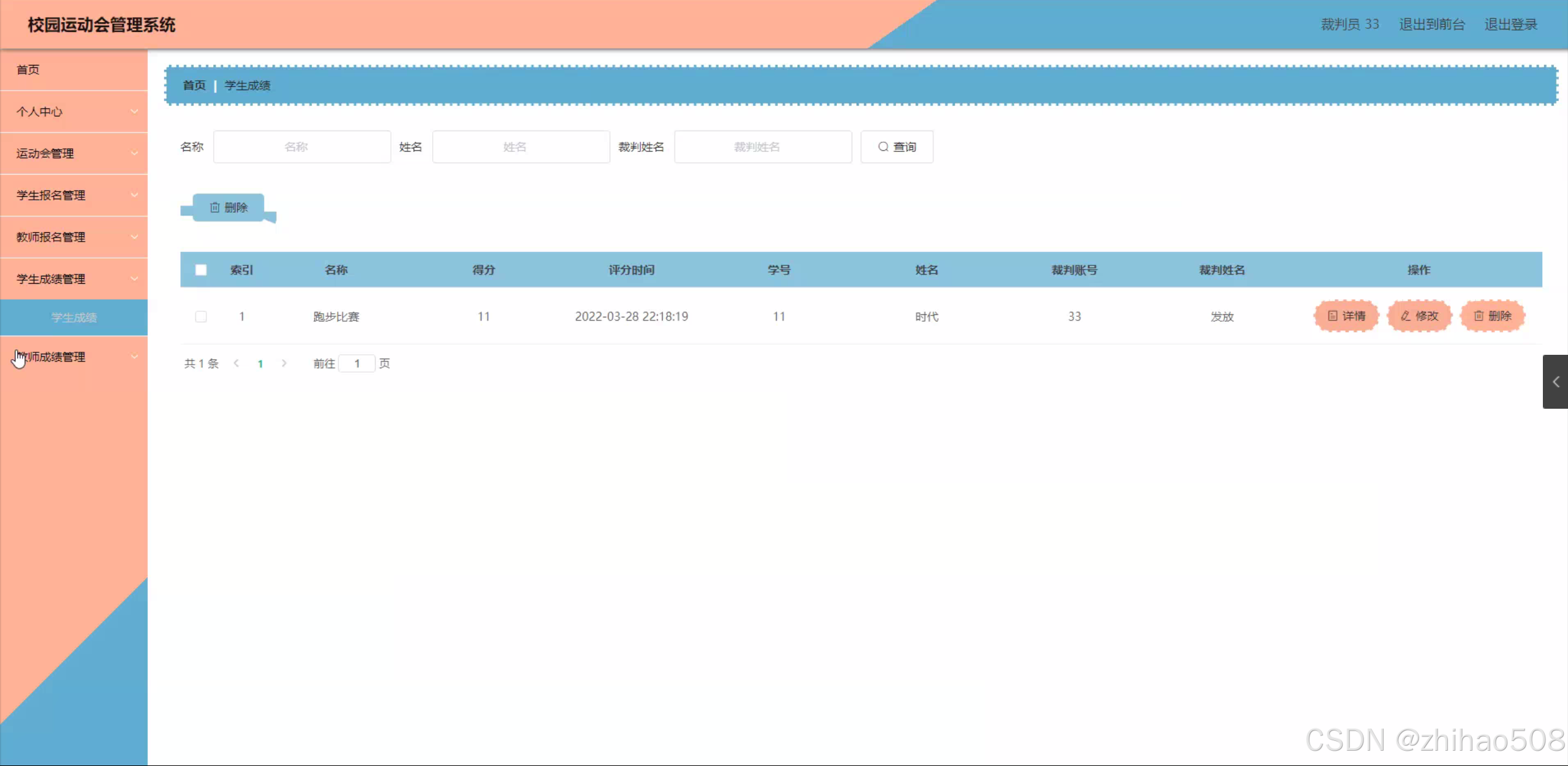Open 详情 for the 跑步比赛 row

click(1346, 316)
